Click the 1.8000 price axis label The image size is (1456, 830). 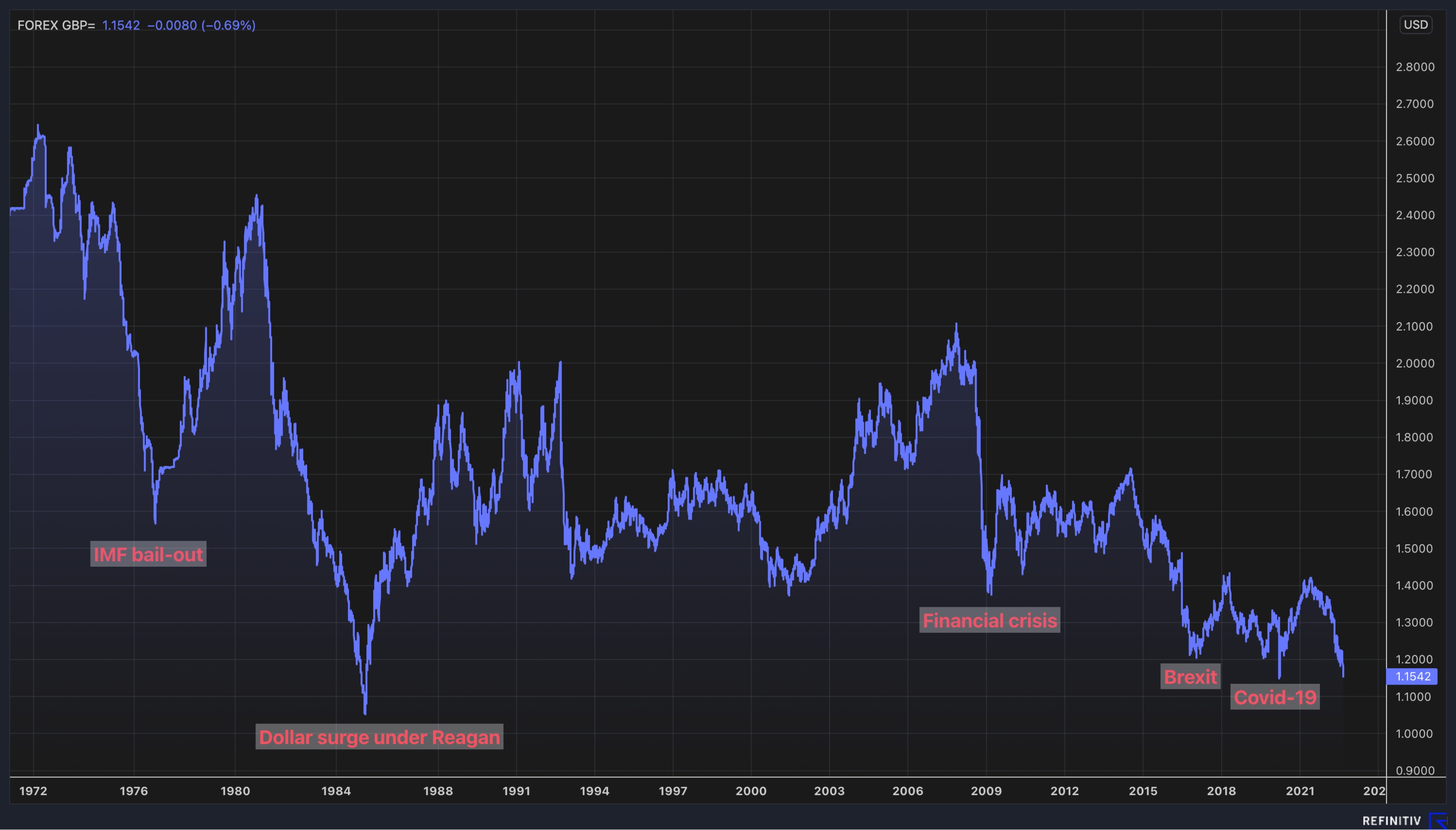point(1414,437)
